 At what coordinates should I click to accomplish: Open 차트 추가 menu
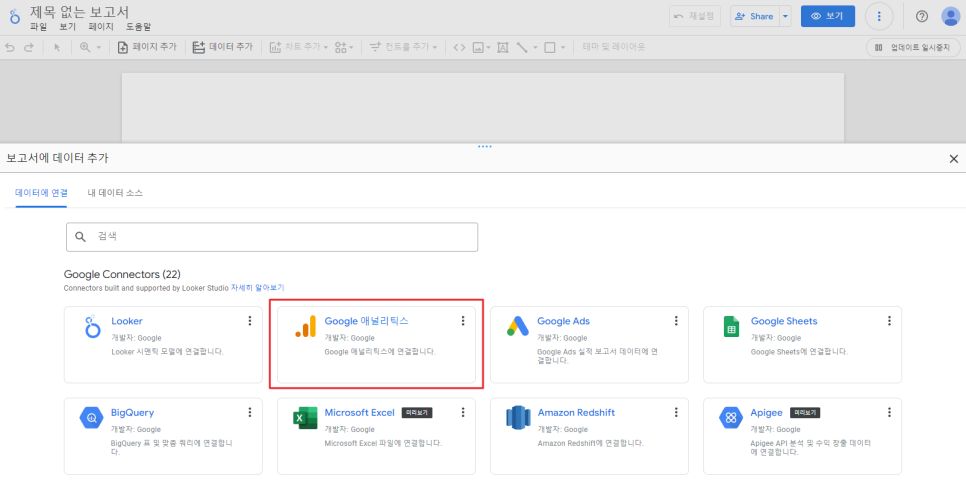tap(298, 47)
